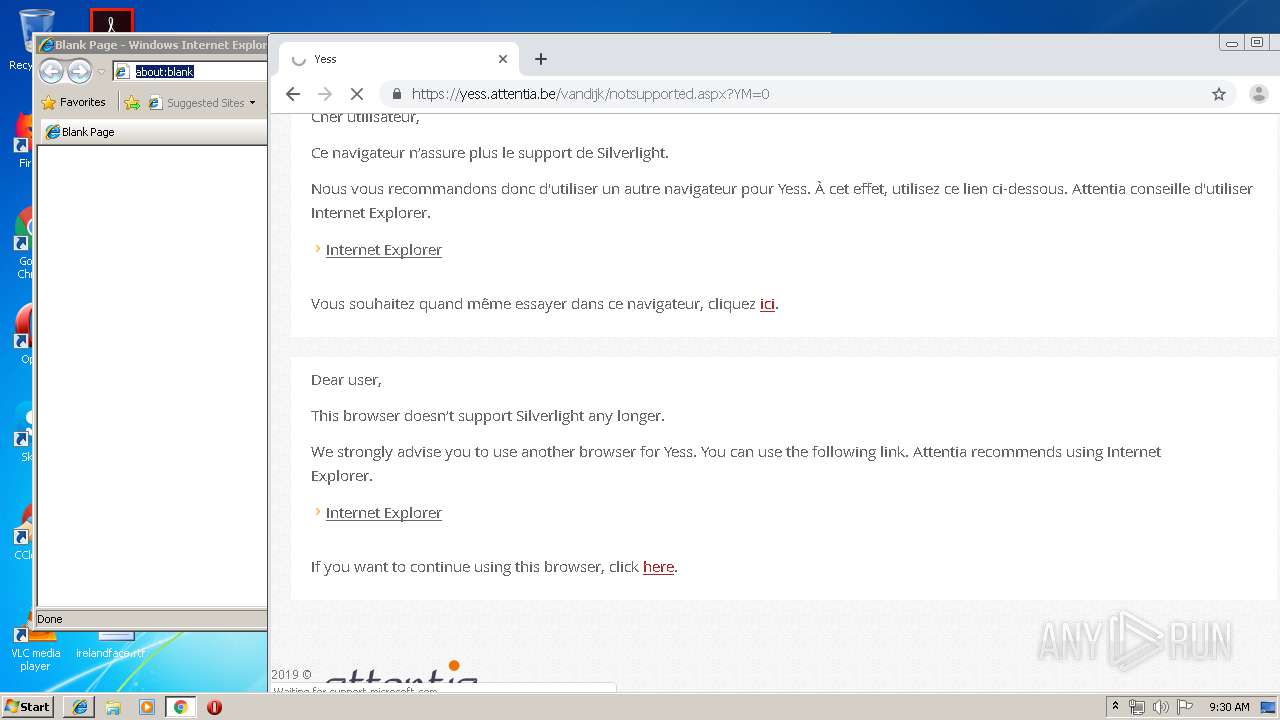This screenshot has height=720, width=1280.
Task: Show hidden tray icons arrow
Action: pos(1115,707)
